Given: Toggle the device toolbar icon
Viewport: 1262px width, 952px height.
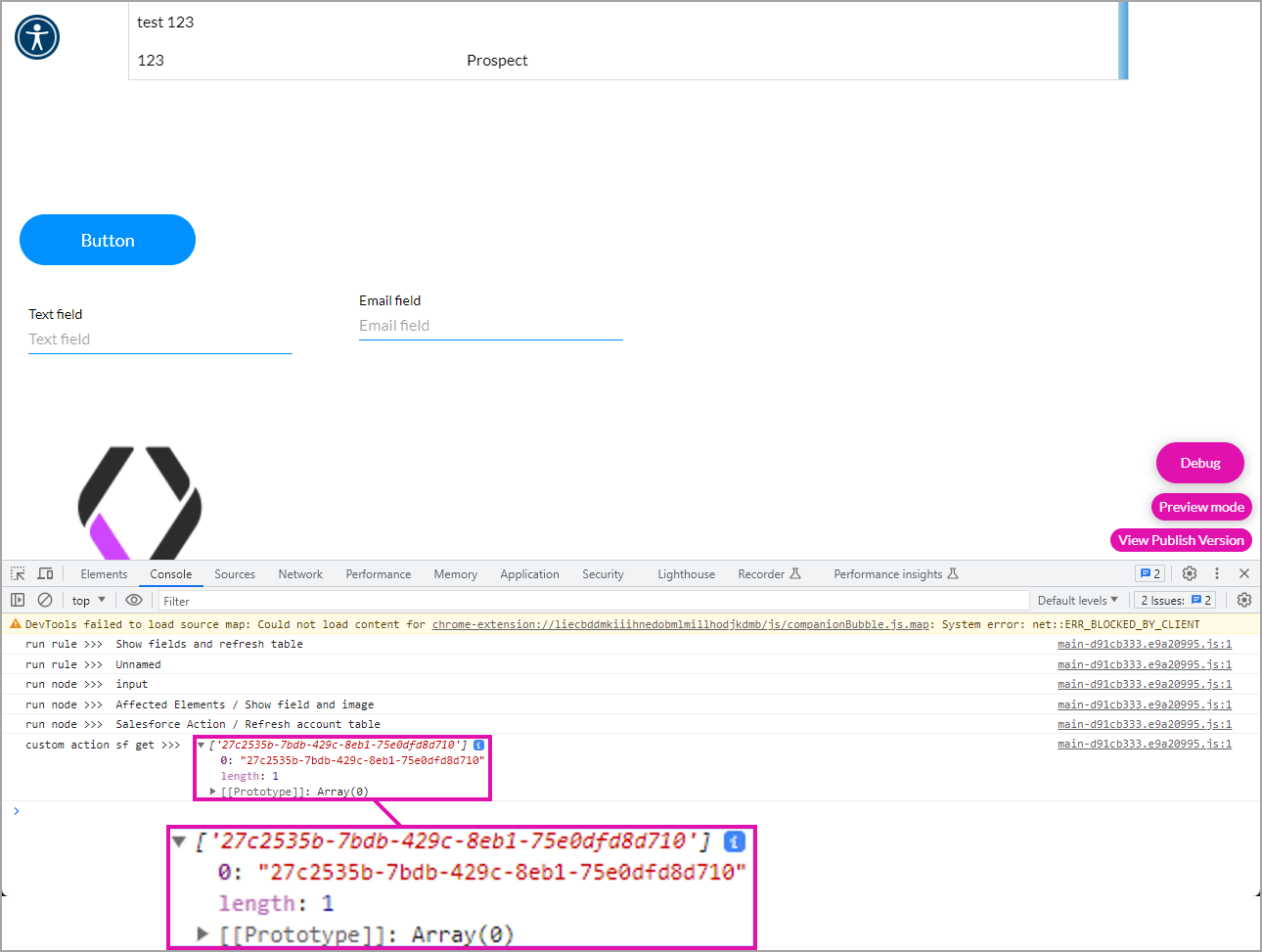Looking at the screenshot, I should pos(45,574).
